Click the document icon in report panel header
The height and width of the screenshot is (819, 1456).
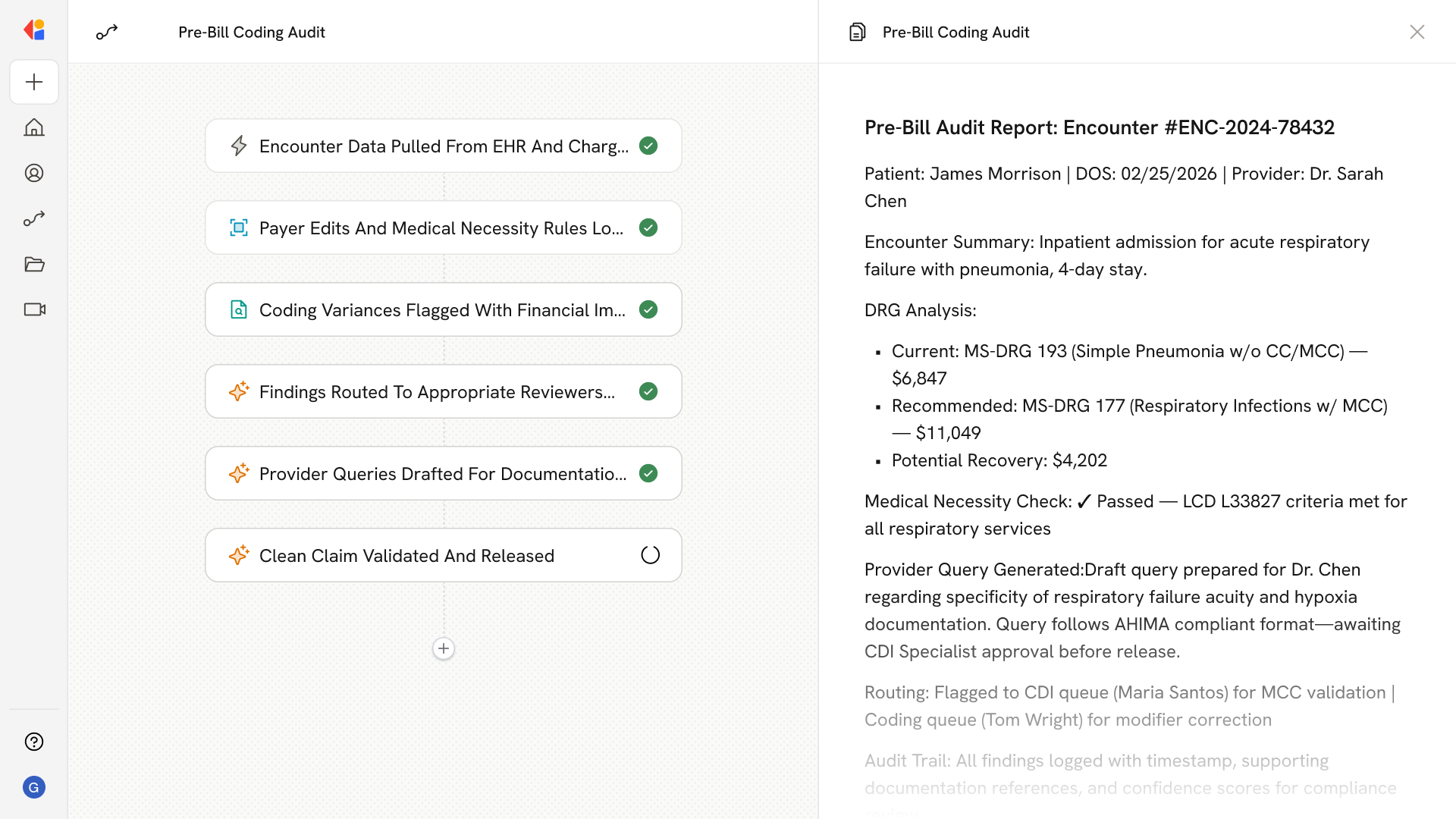pyautogui.click(x=857, y=32)
